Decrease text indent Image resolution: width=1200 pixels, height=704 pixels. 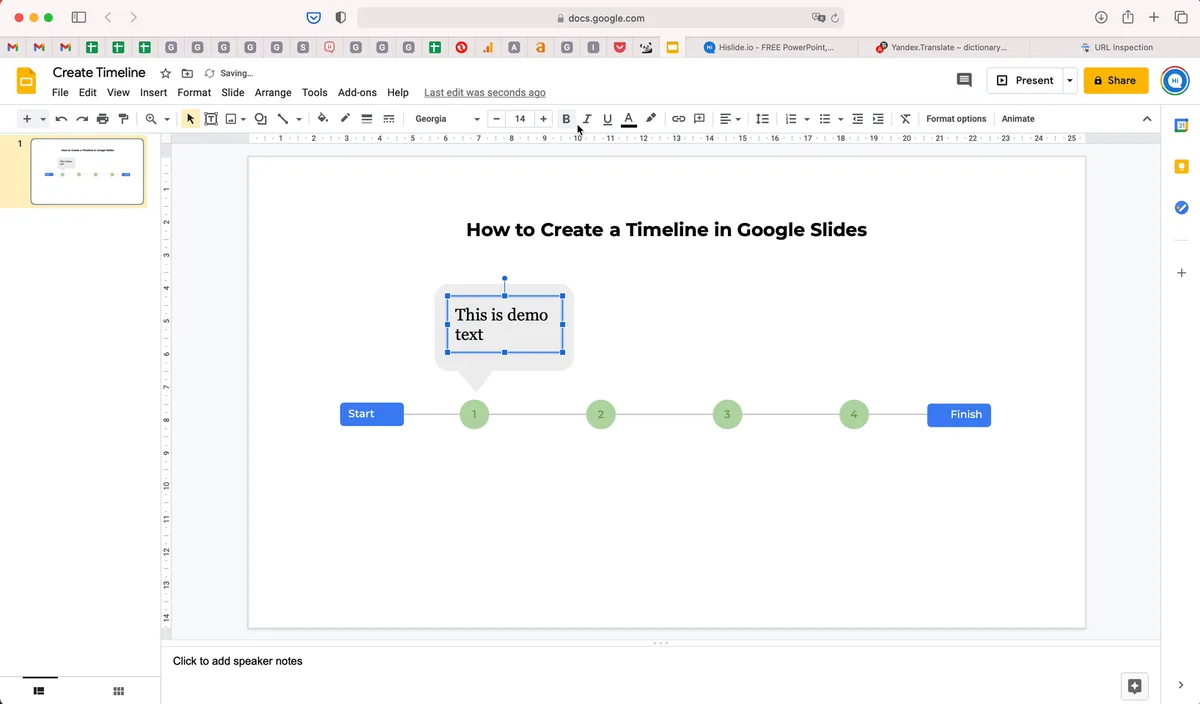[x=857, y=119]
